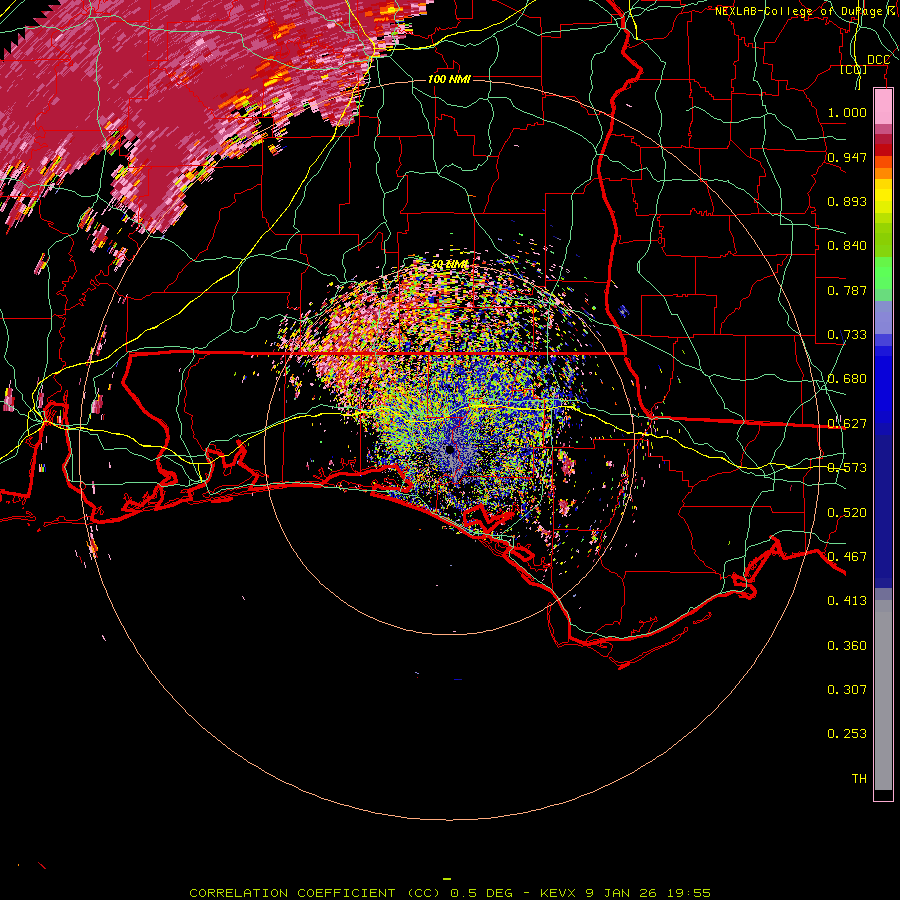Click the black radar site dot at center
This screenshot has height=900, width=900.
click(x=450, y=449)
